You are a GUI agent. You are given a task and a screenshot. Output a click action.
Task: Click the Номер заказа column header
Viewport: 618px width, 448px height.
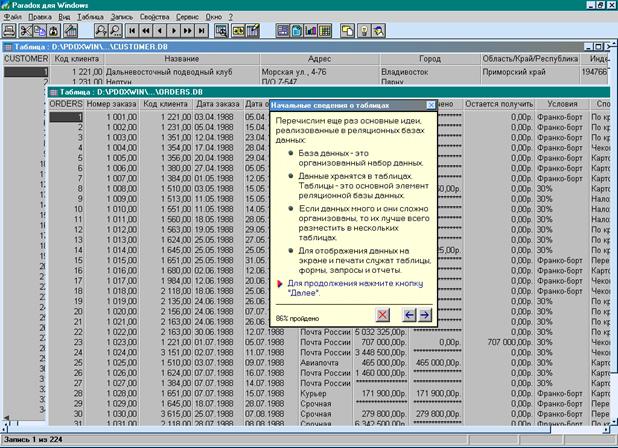[112, 104]
